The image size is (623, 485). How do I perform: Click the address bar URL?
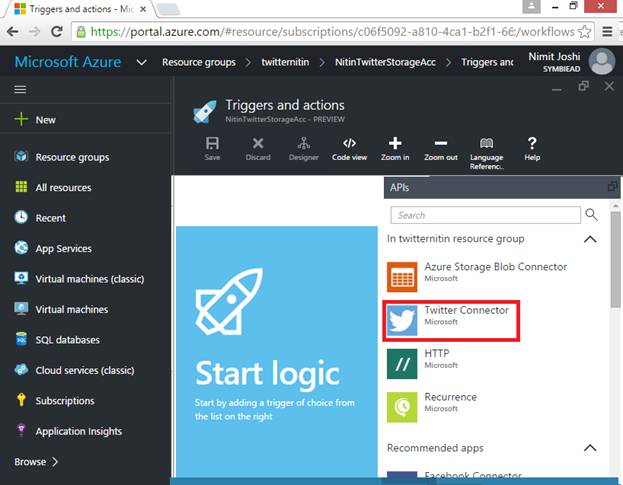tap(332, 32)
